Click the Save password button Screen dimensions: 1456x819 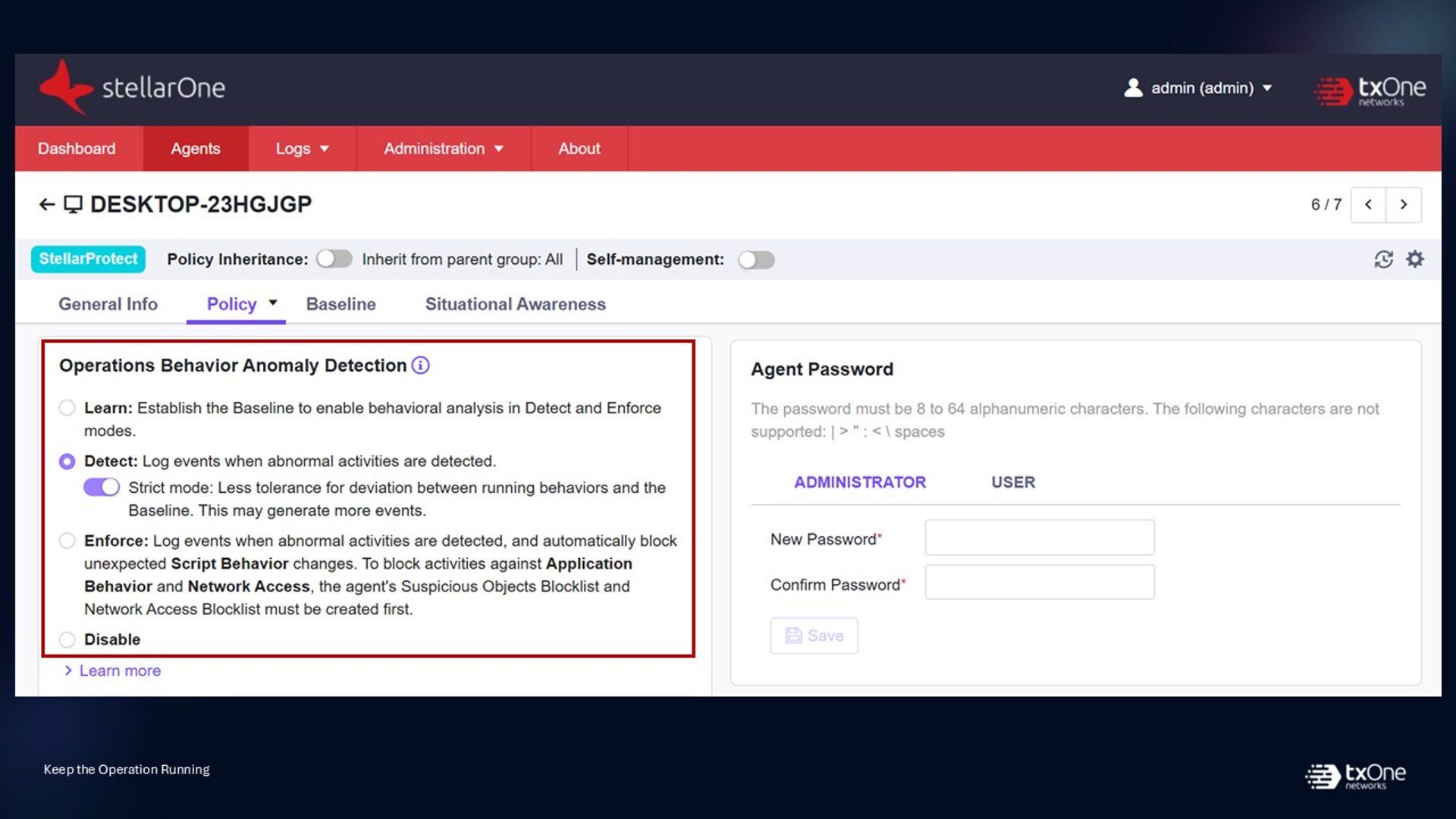(x=814, y=635)
